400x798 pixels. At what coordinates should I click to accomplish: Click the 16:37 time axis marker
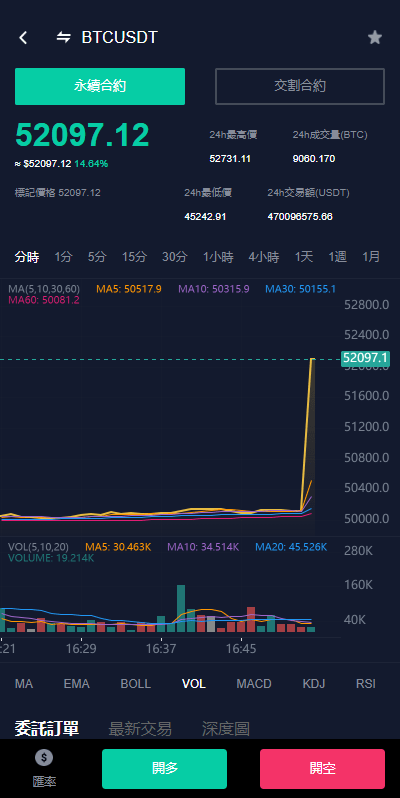(161, 649)
